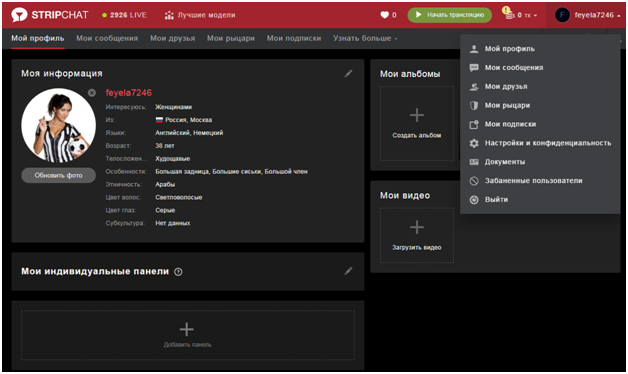
Task: Open favorites heart icon in header
Action: pyautogui.click(x=384, y=15)
